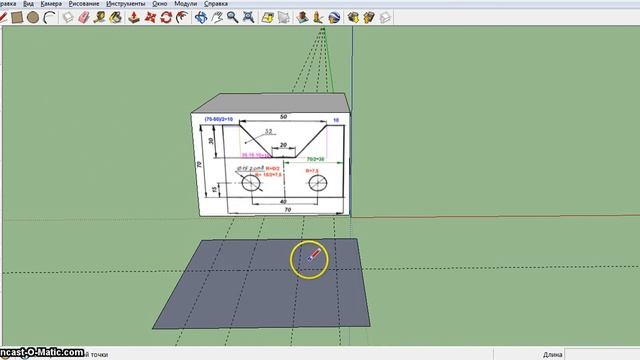This screenshot has width=640, height=360.
Task: Open the Рисование menu
Action: (x=84, y=4)
